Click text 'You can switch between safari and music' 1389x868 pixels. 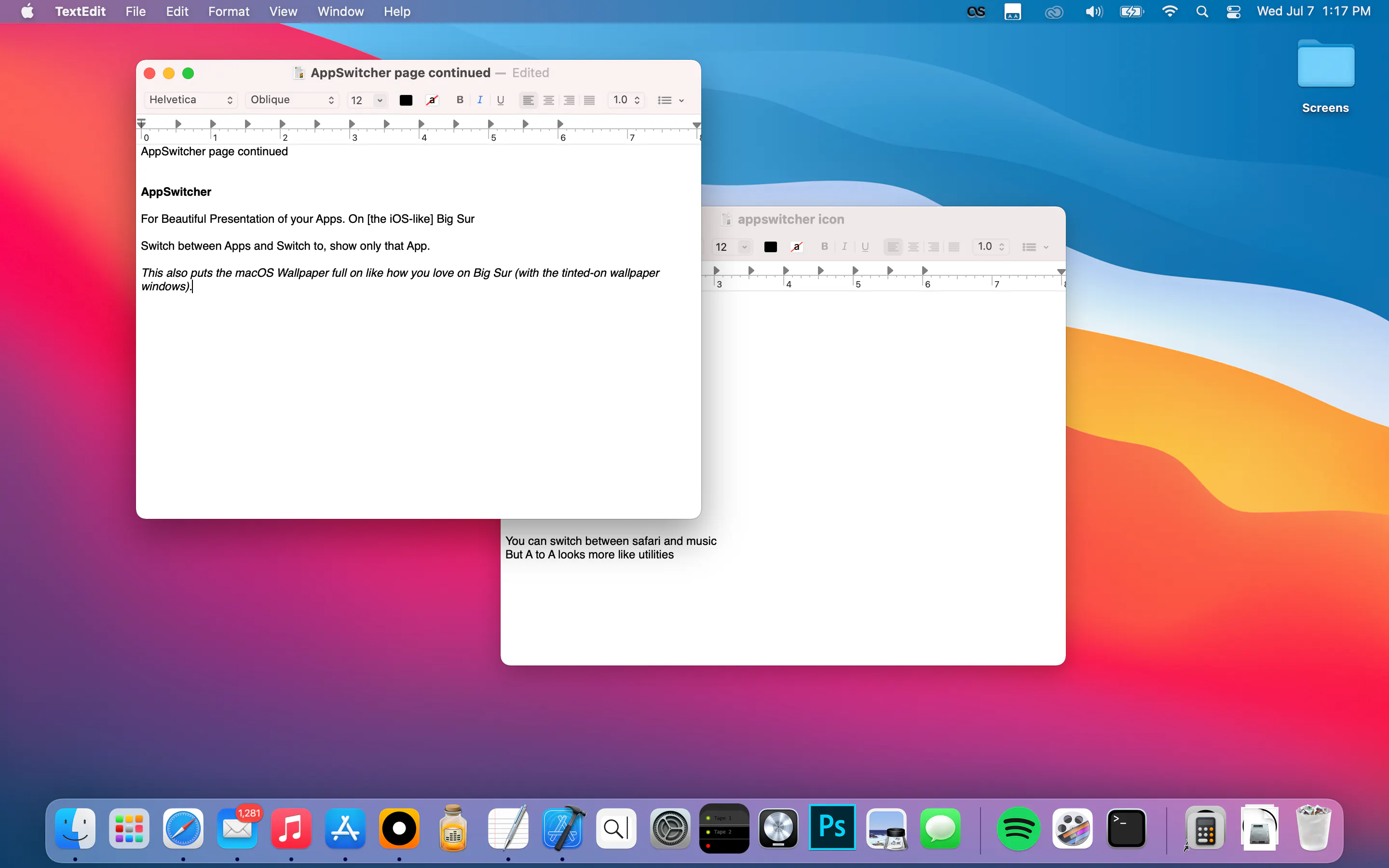coord(611,541)
